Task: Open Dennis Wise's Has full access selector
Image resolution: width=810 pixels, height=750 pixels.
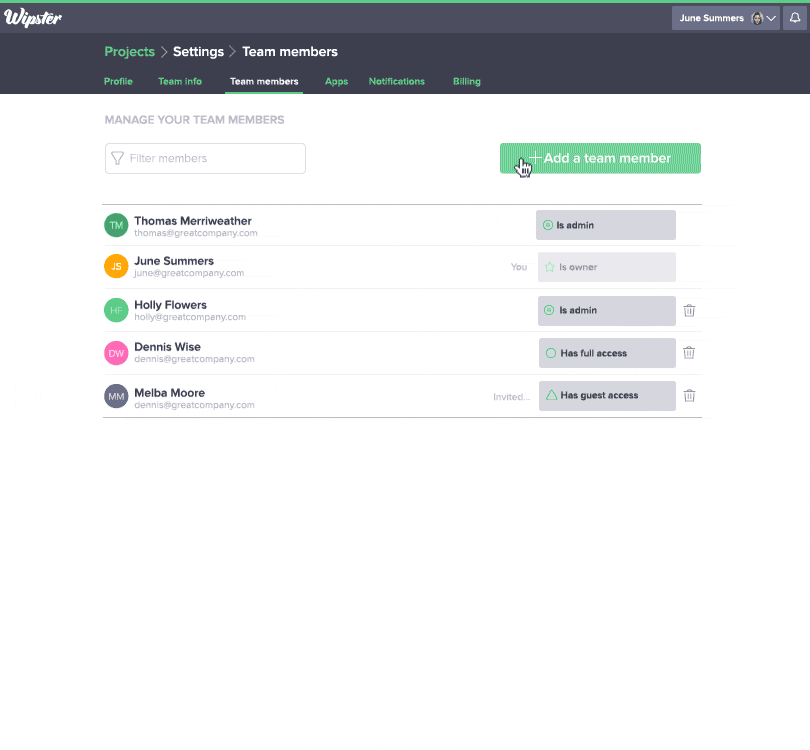Action: click(607, 353)
